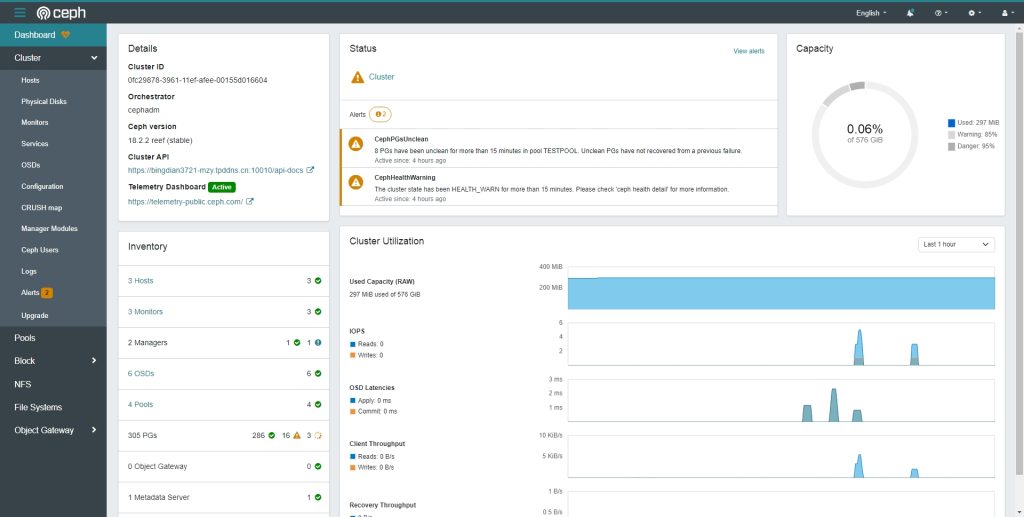Click the CephHealthWarning warning icon

pyautogui.click(x=356, y=182)
